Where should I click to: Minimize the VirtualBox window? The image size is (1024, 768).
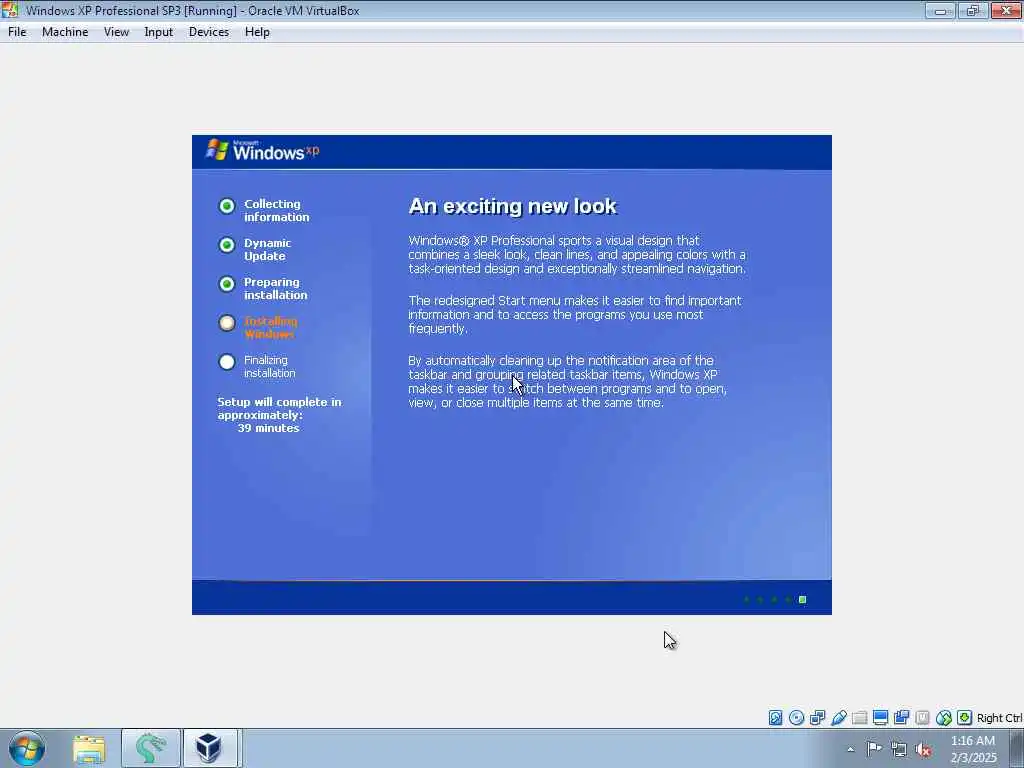[x=940, y=10]
